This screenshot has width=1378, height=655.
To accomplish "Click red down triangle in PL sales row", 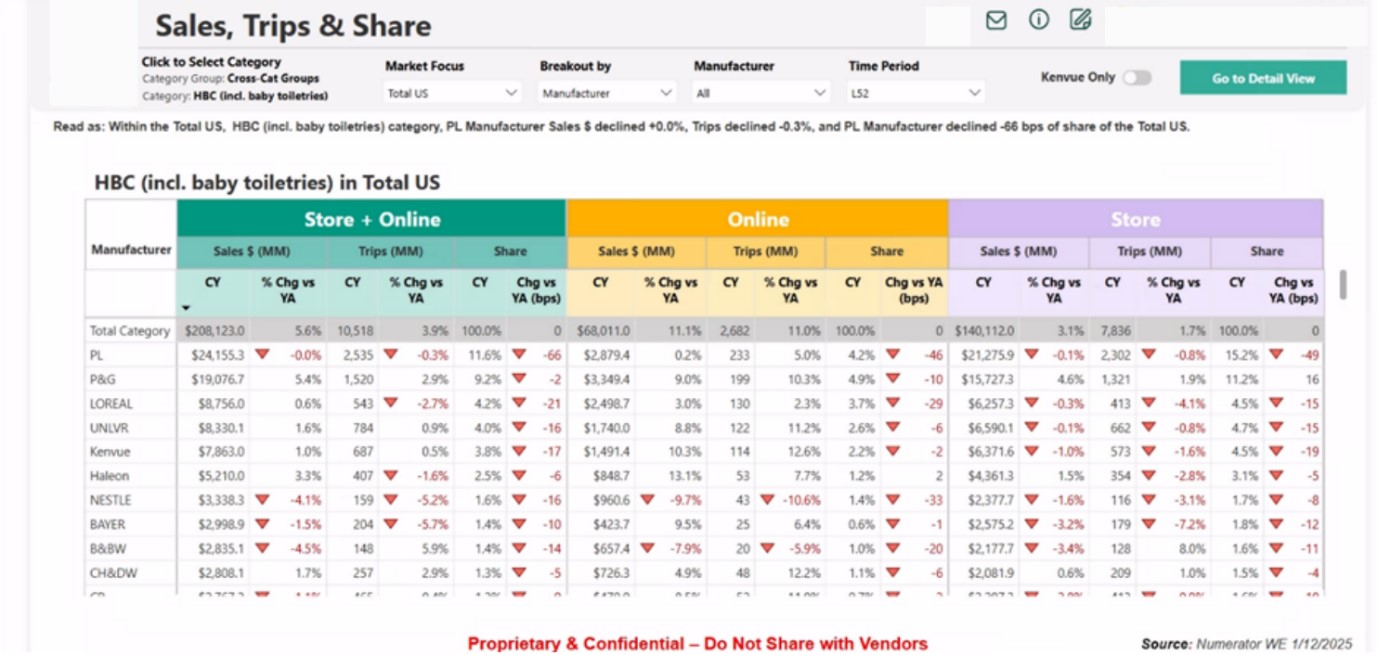I will [262, 354].
